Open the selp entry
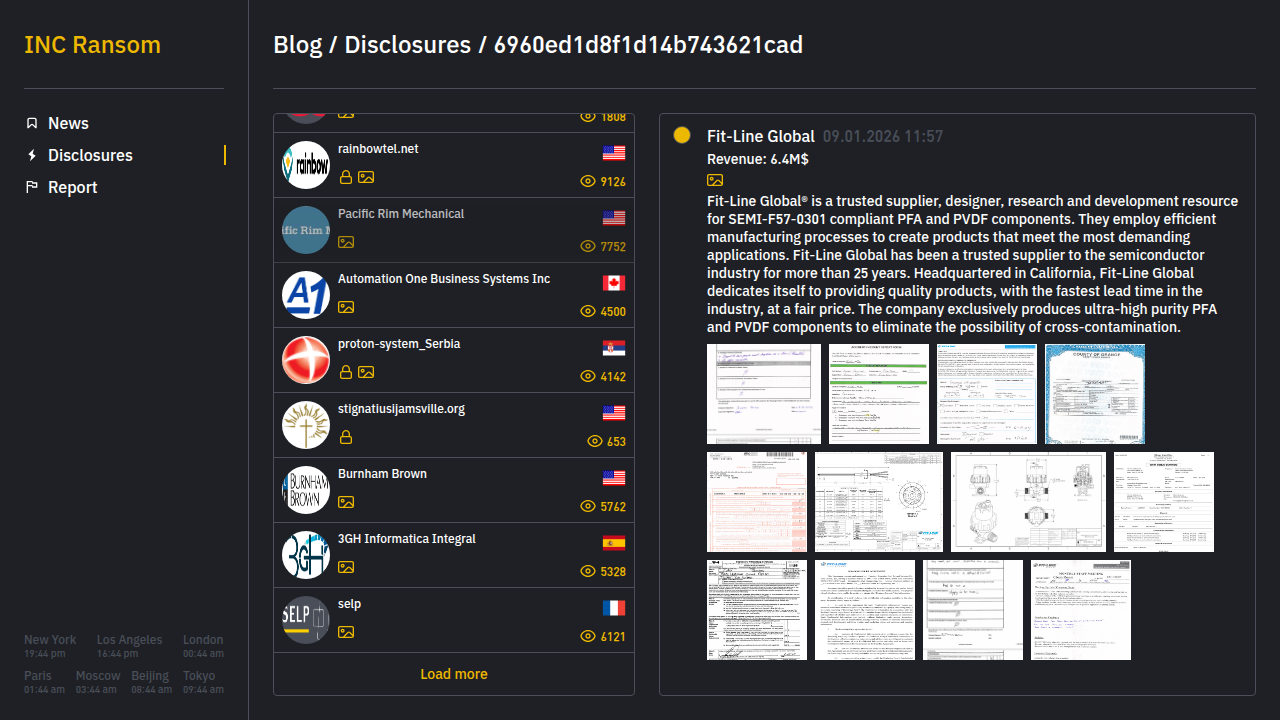1280x720 pixels. tap(454, 620)
